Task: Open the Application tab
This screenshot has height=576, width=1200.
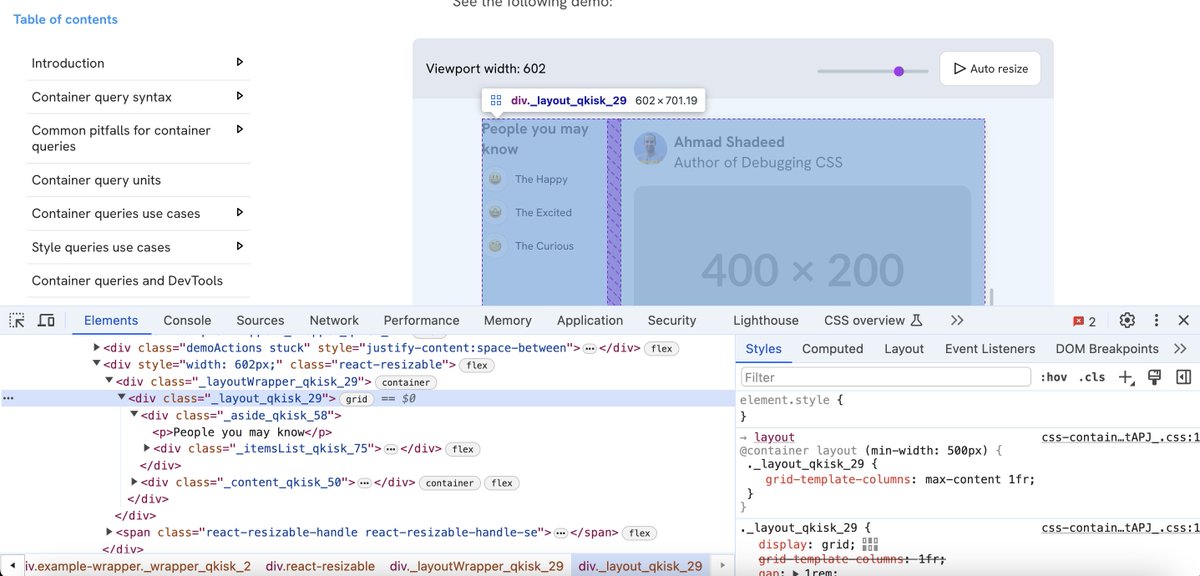Action: pyautogui.click(x=590, y=320)
